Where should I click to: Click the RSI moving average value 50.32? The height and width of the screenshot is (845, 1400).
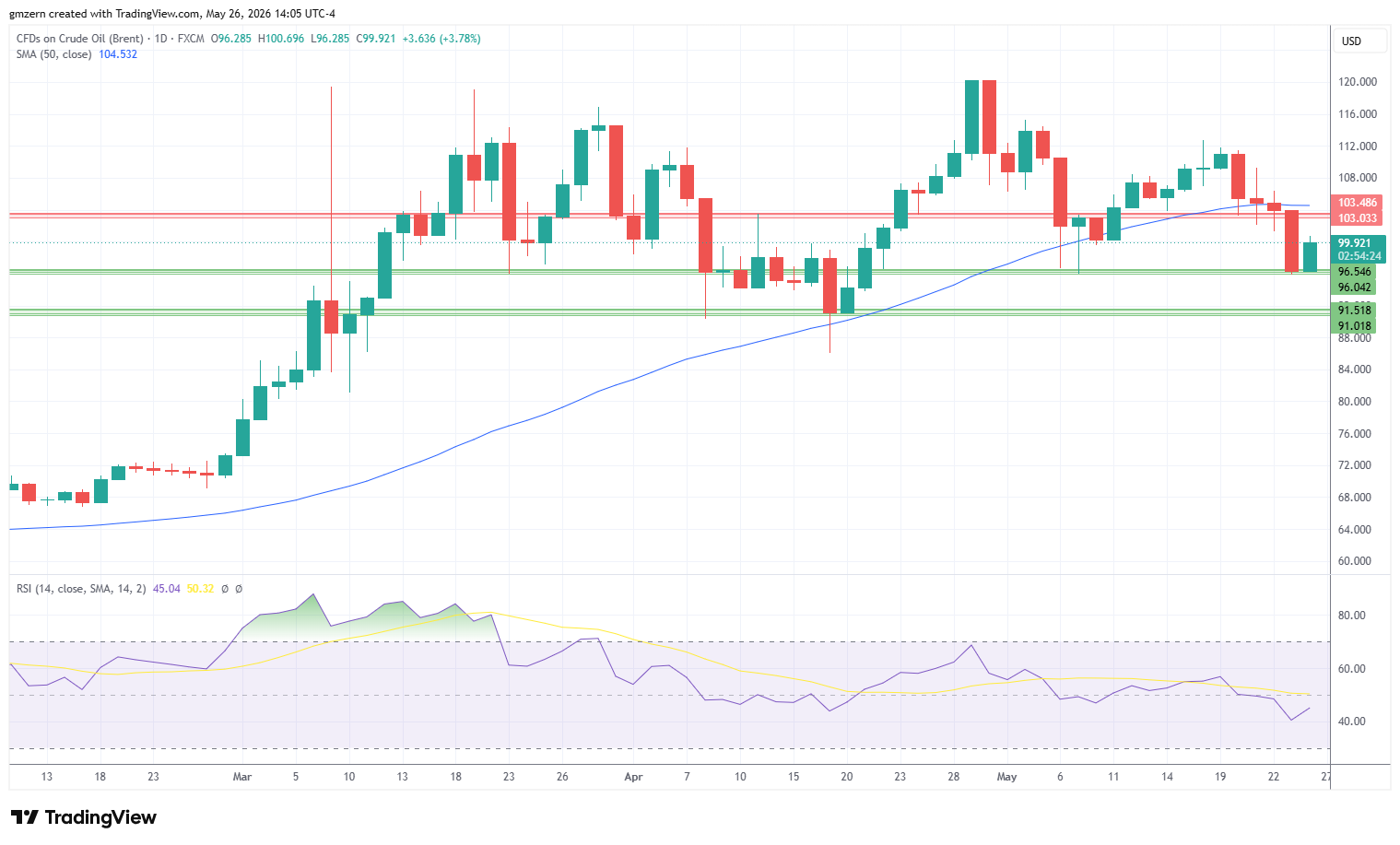(200, 589)
